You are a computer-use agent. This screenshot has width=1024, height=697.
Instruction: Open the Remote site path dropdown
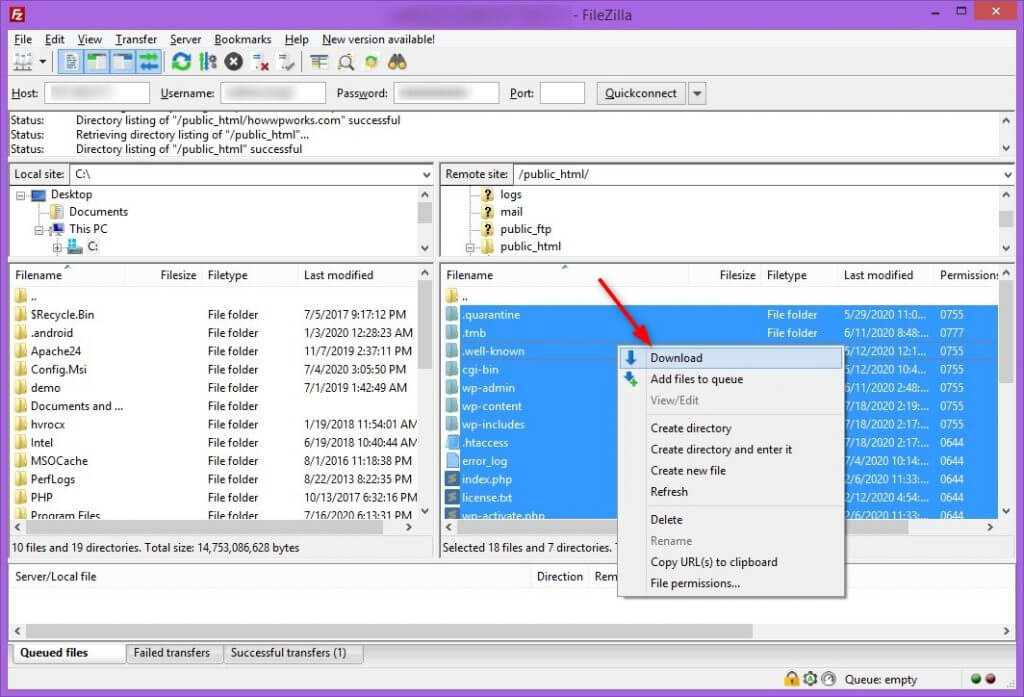(x=1006, y=174)
